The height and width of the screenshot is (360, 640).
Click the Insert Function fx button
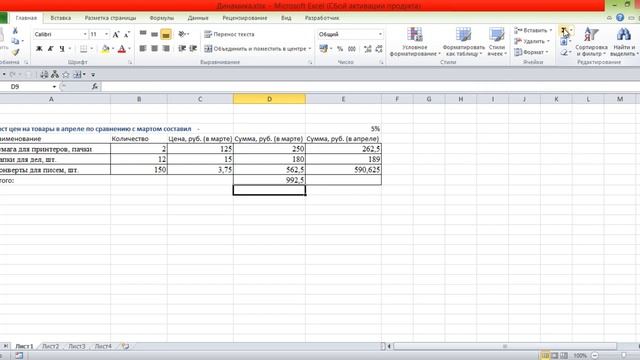[95, 87]
